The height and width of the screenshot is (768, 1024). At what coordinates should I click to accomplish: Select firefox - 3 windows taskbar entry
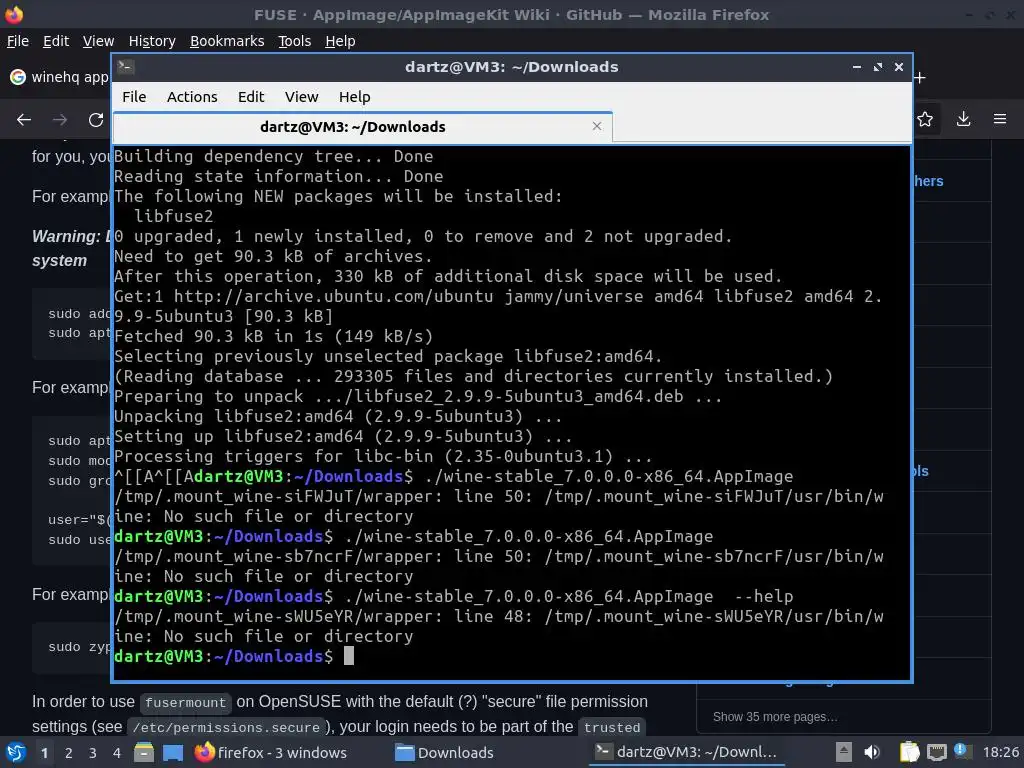(271, 752)
